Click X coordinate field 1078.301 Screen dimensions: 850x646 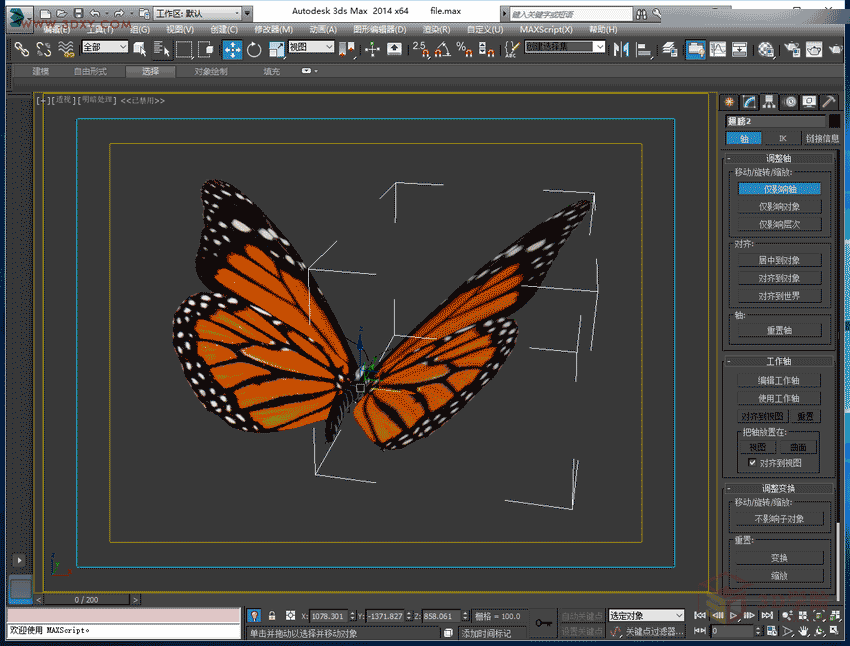point(329,616)
